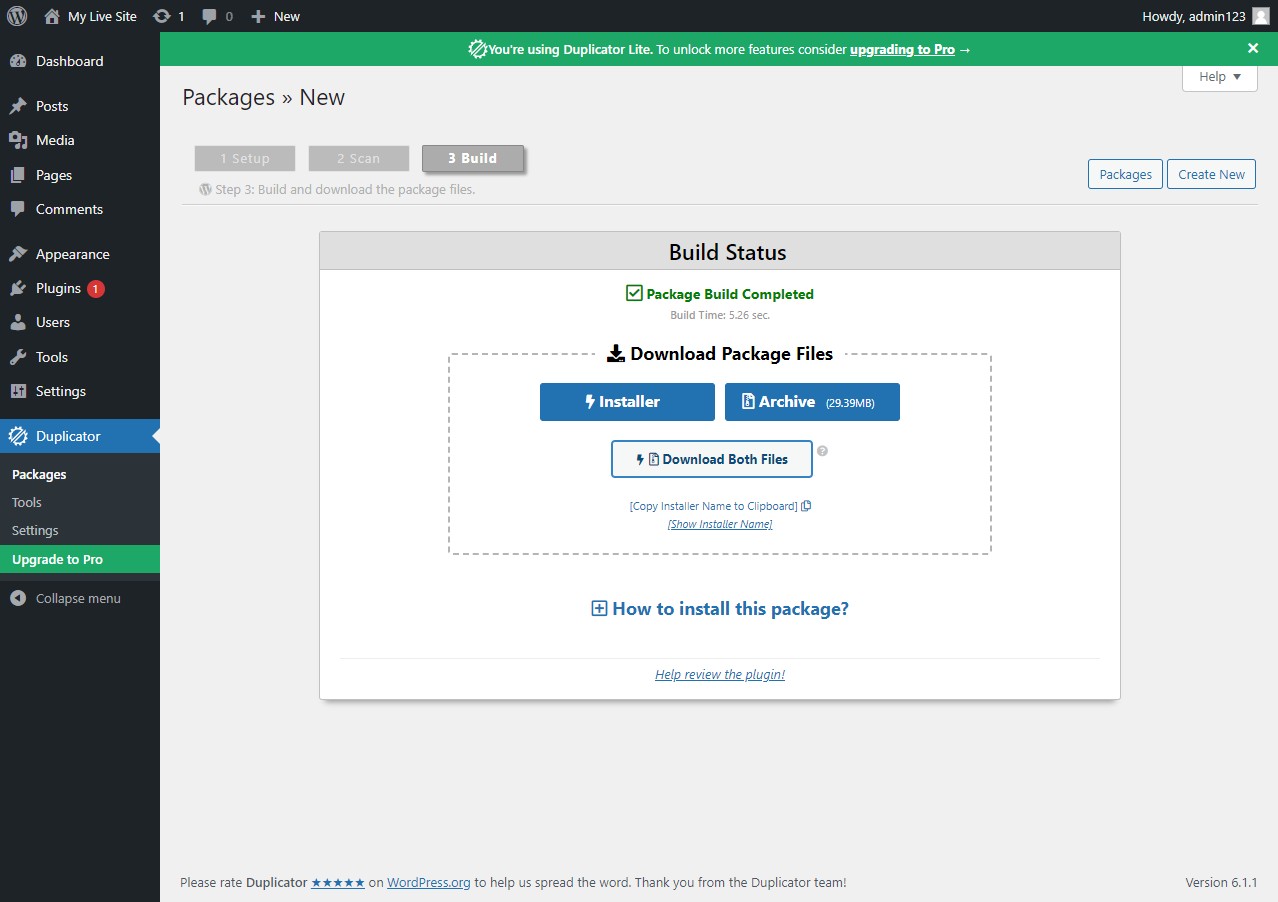Open My Live Site home link
Image resolution: width=1278 pixels, height=902 pixels.
[x=90, y=16]
